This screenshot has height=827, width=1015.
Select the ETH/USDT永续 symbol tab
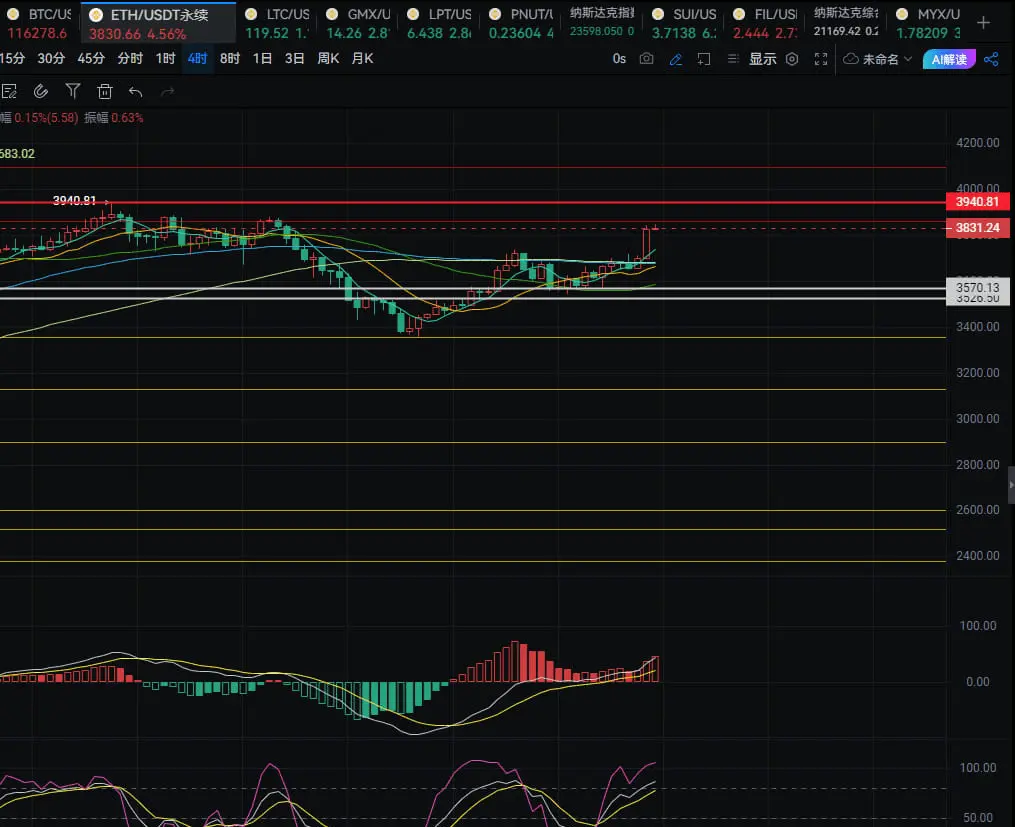pyautogui.click(x=159, y=23)
